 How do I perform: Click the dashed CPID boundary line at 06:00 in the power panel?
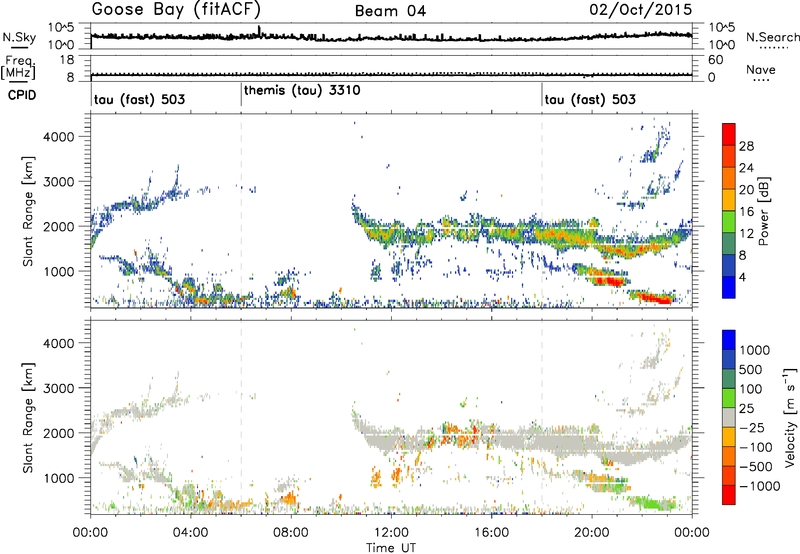click(x=241, y=210)
